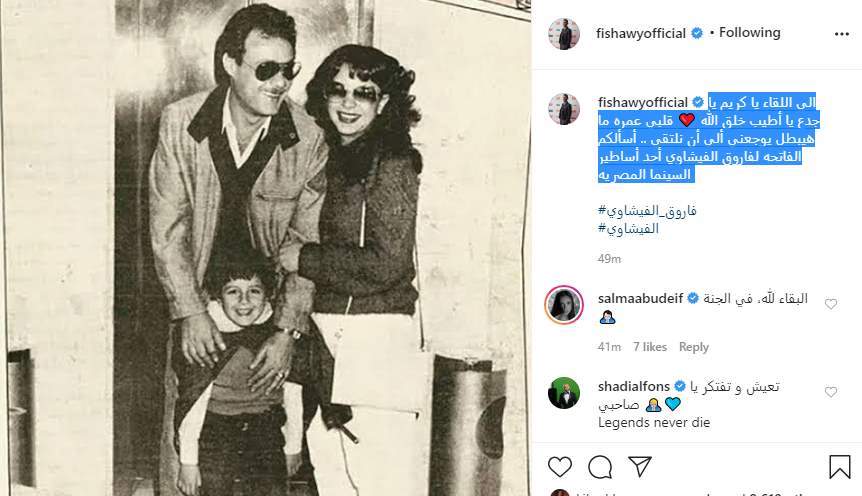Screen dimensions: 862x496
Task: Click the black and white family photo
Action: click(266, 248)
